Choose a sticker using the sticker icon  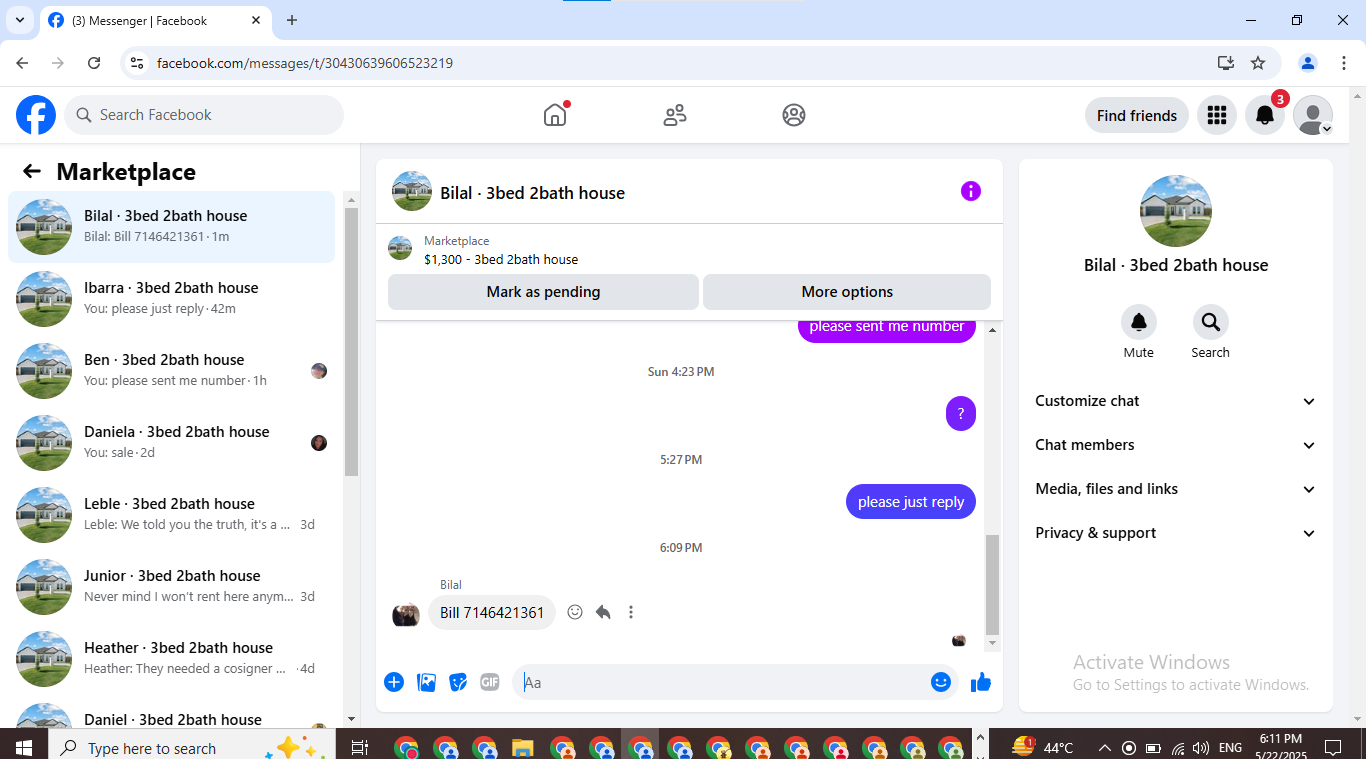click(x=458, y=682)
